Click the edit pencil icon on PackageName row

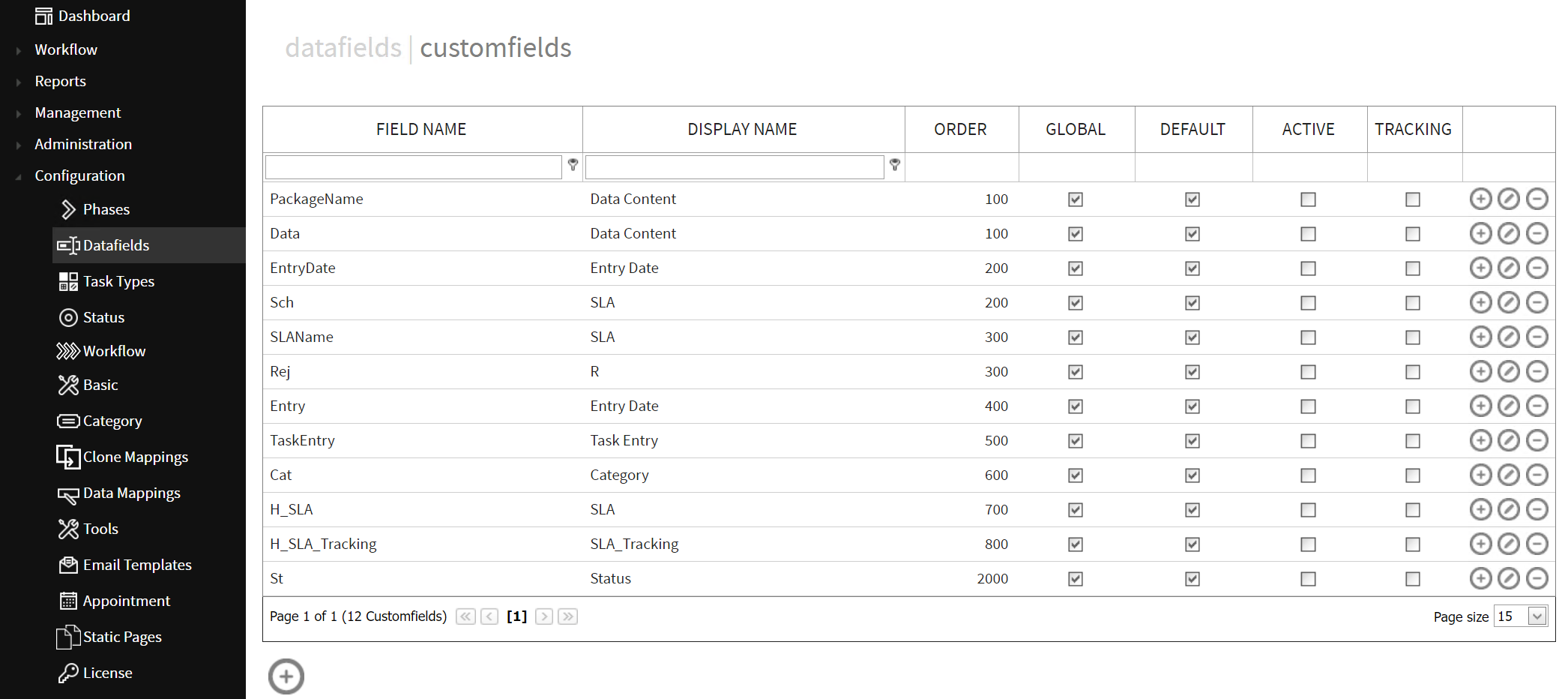[1509, 199]
